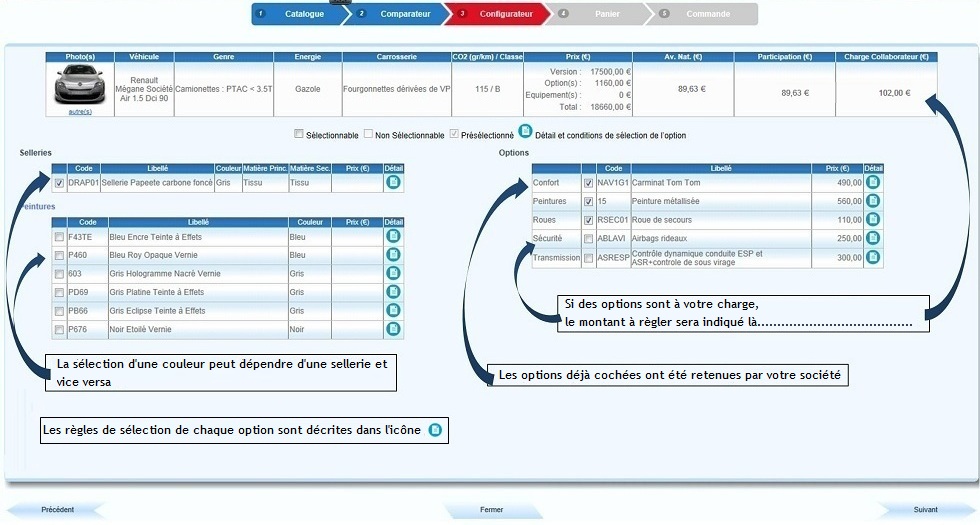Image resolution: width=980 pixels, height=525 pixels.
Task: Click the Renault Mégane photo thumbnail
Action: tap(80, 84)
